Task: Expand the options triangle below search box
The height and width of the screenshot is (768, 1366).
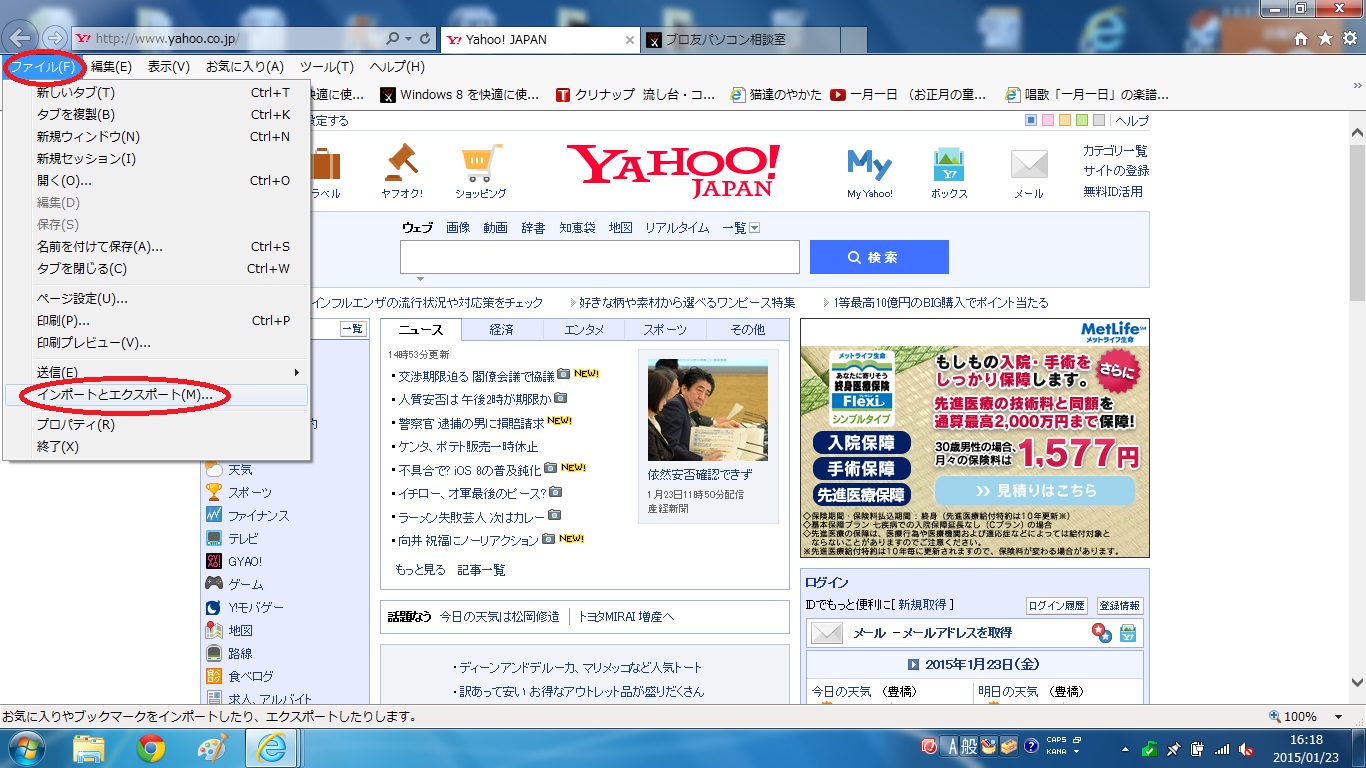Action: click(420, 279)
